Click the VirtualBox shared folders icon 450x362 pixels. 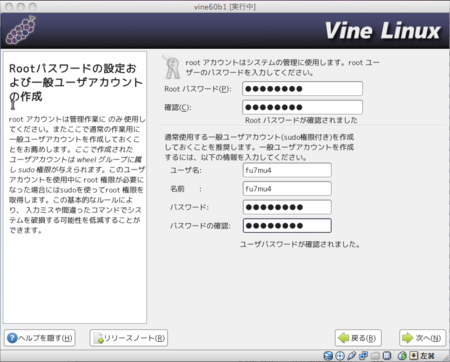(375, 356)
